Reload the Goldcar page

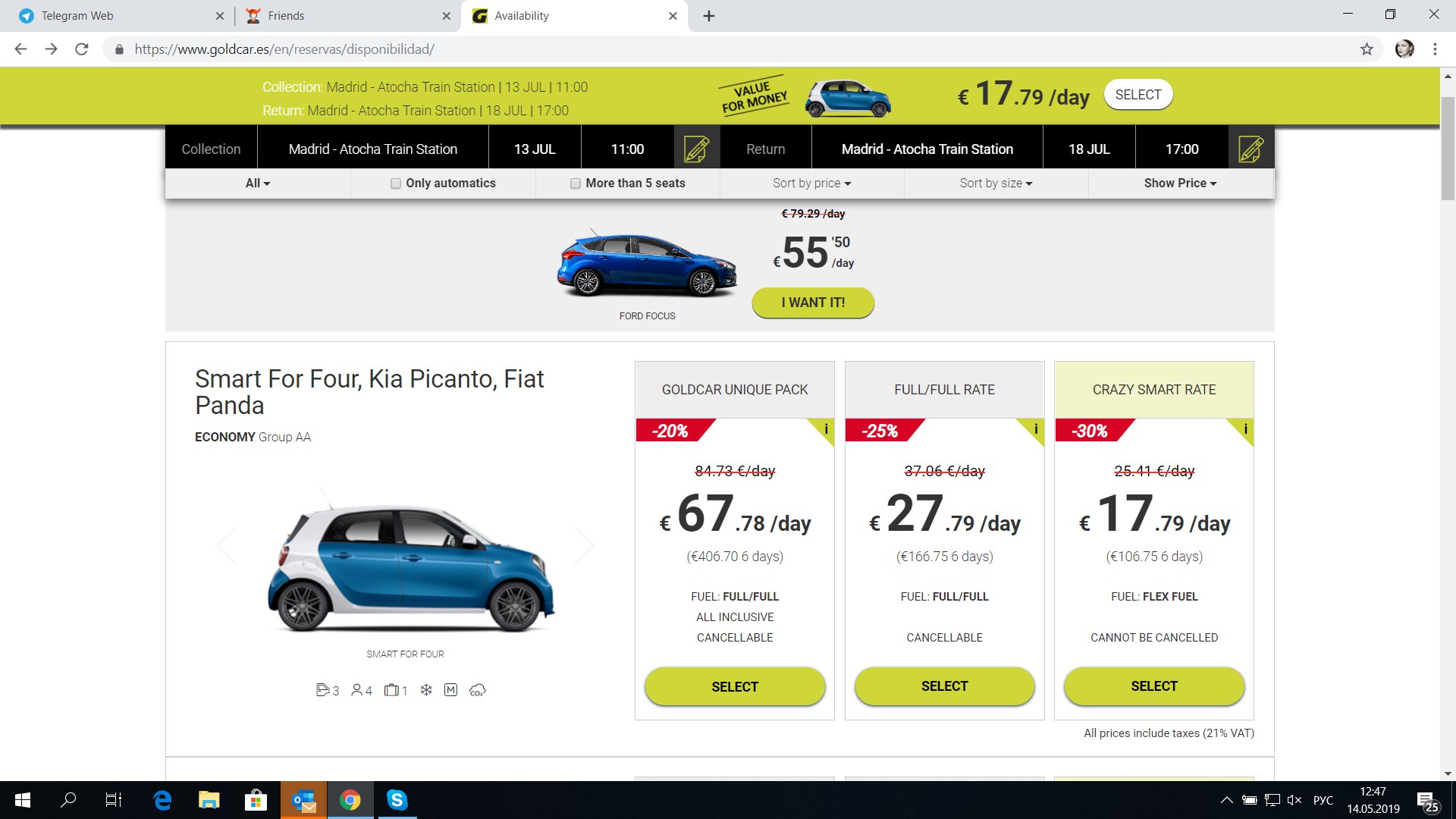tap(82, 49)
